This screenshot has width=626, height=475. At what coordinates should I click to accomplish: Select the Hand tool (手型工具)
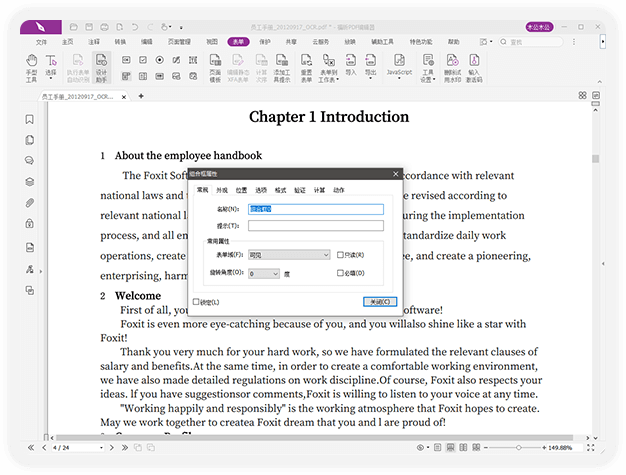31,68
